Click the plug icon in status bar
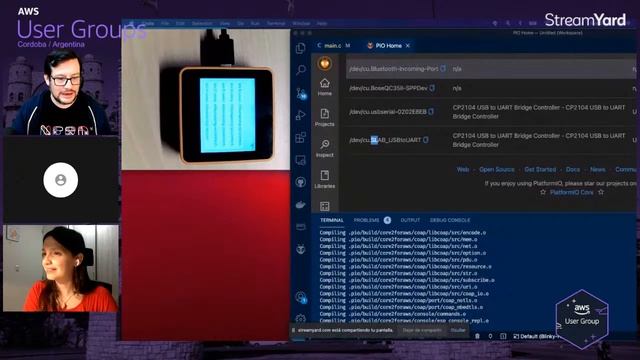Image resolution: width=640 pixels, height=360 pixels. 490,336
